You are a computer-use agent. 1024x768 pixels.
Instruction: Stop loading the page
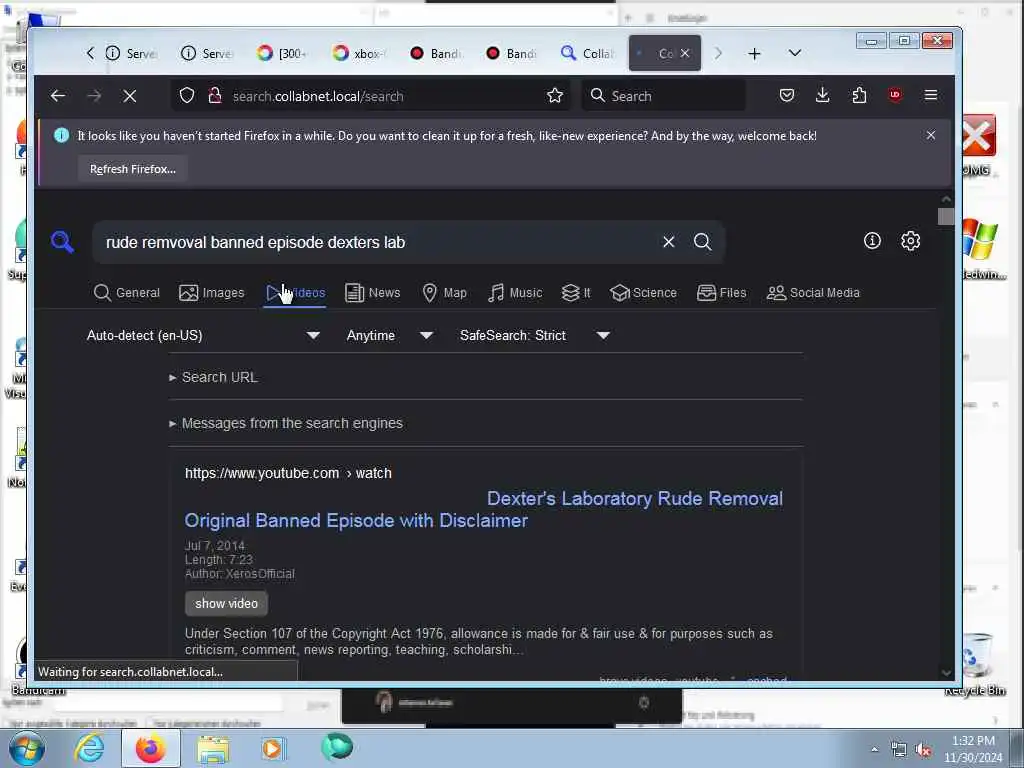click(x=130, y=96)
